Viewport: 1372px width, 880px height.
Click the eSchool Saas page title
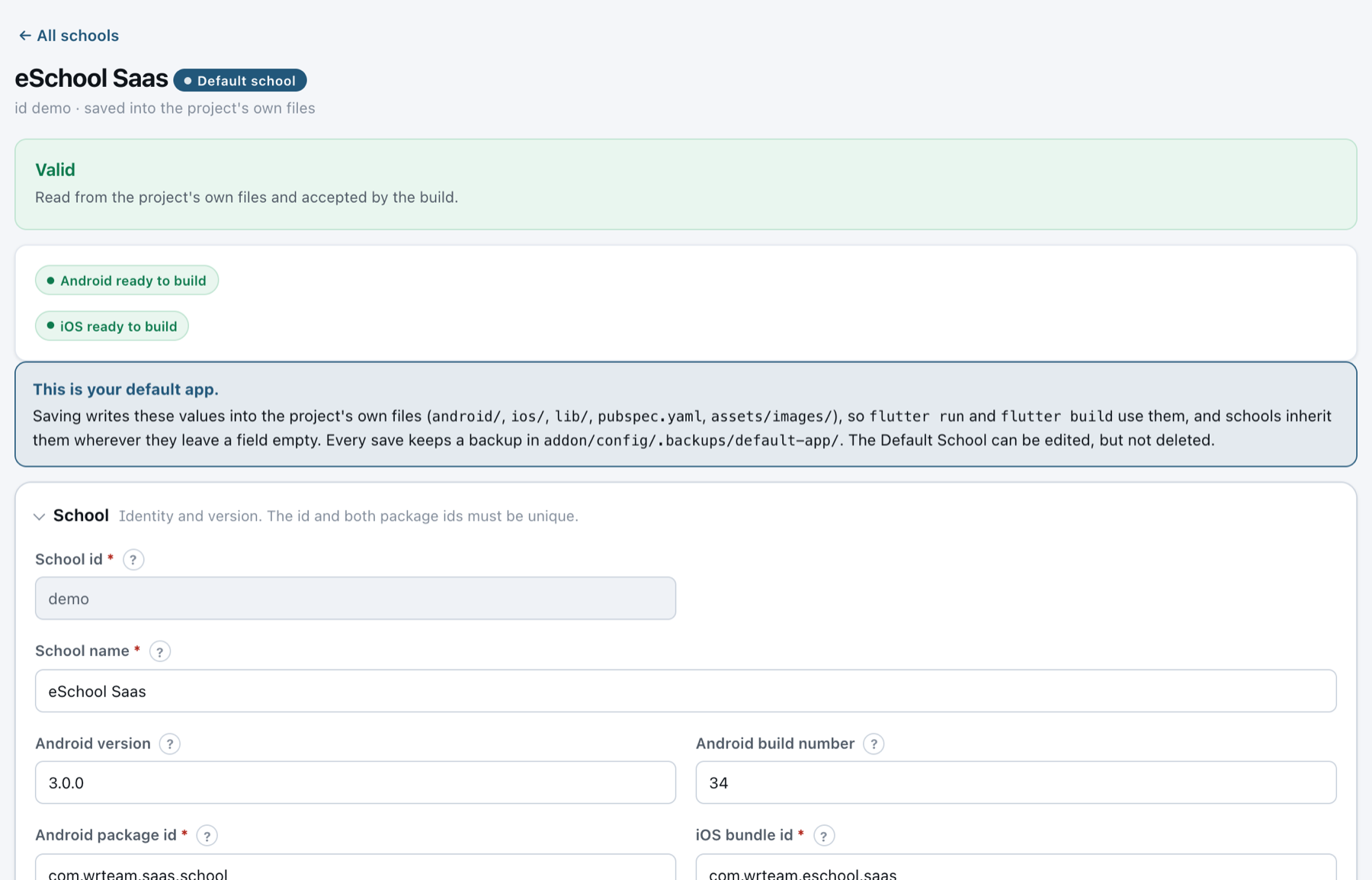coord(91,78)
